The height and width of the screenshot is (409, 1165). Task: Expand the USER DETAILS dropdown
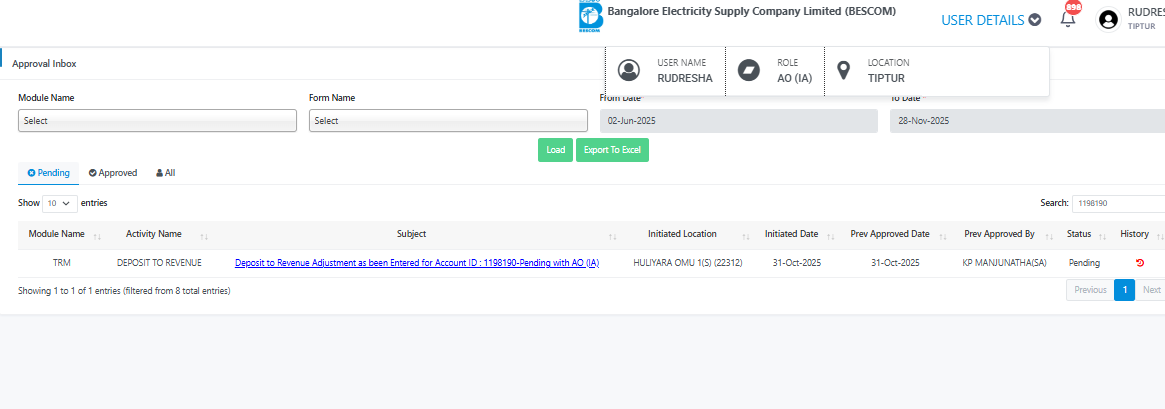click(990, 20)
